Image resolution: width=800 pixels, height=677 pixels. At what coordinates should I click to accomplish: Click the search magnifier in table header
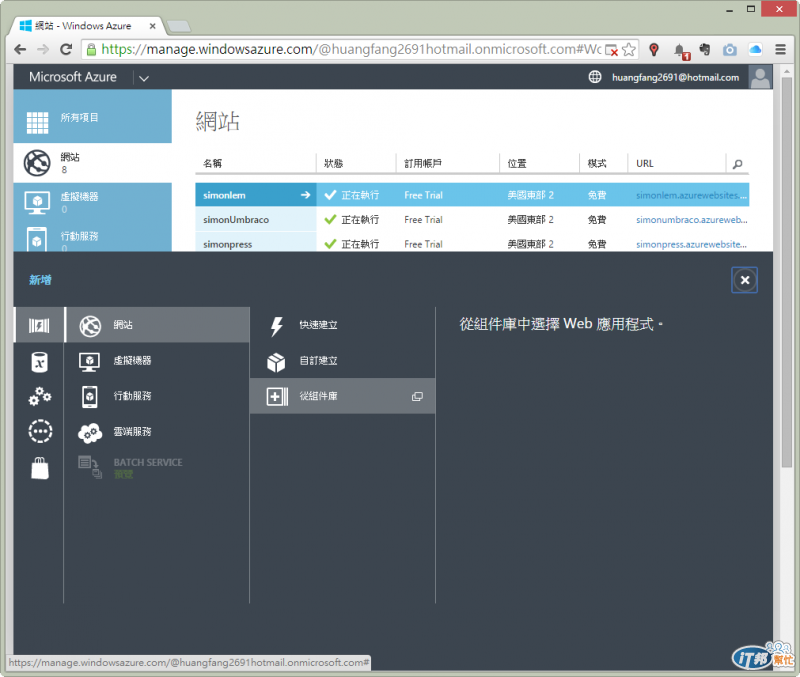(737, 164)
